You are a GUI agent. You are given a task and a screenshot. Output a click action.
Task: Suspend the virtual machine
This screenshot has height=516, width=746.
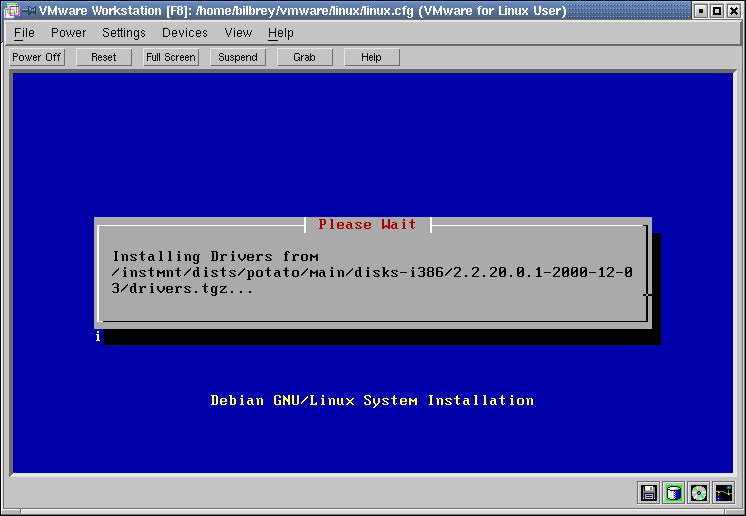click(238, 57)
